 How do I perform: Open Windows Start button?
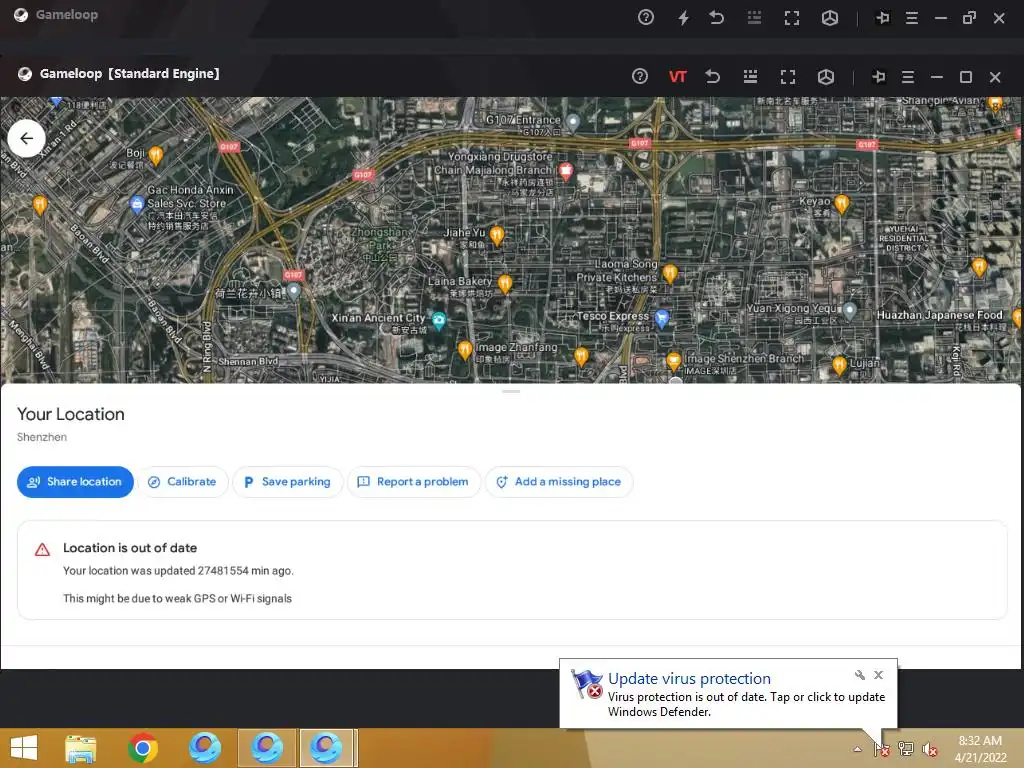24,748
